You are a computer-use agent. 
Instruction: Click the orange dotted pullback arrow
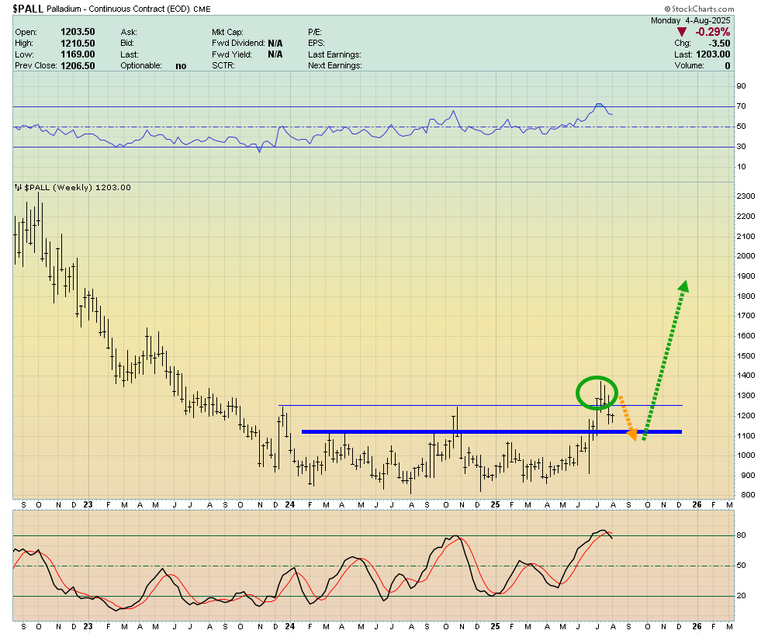[x=627, y=418]
